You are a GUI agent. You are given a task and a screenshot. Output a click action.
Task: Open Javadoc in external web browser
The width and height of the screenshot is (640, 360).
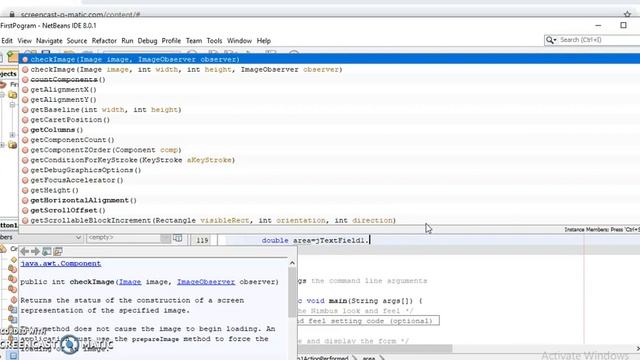click(47, 251)
